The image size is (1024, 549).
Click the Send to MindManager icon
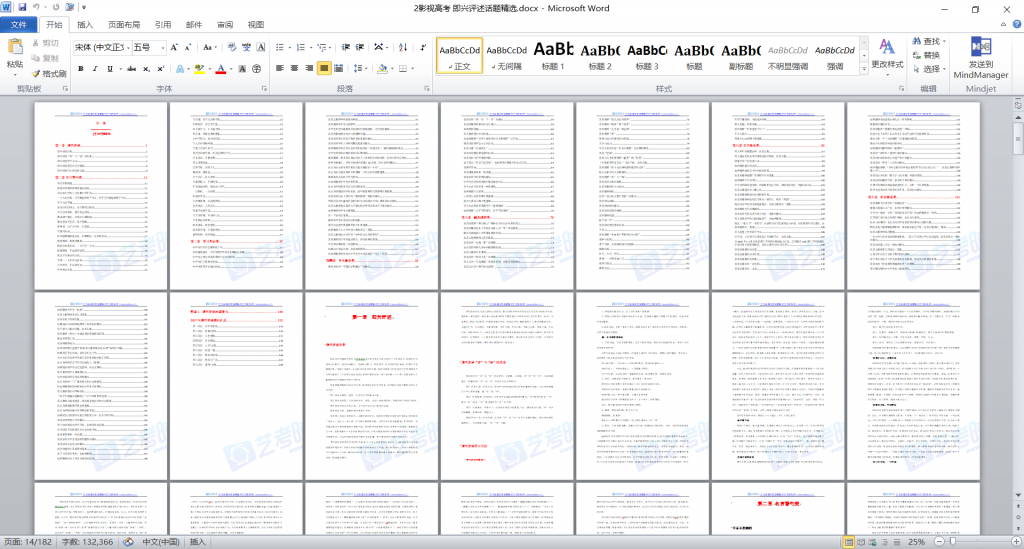tap(981, 57)
